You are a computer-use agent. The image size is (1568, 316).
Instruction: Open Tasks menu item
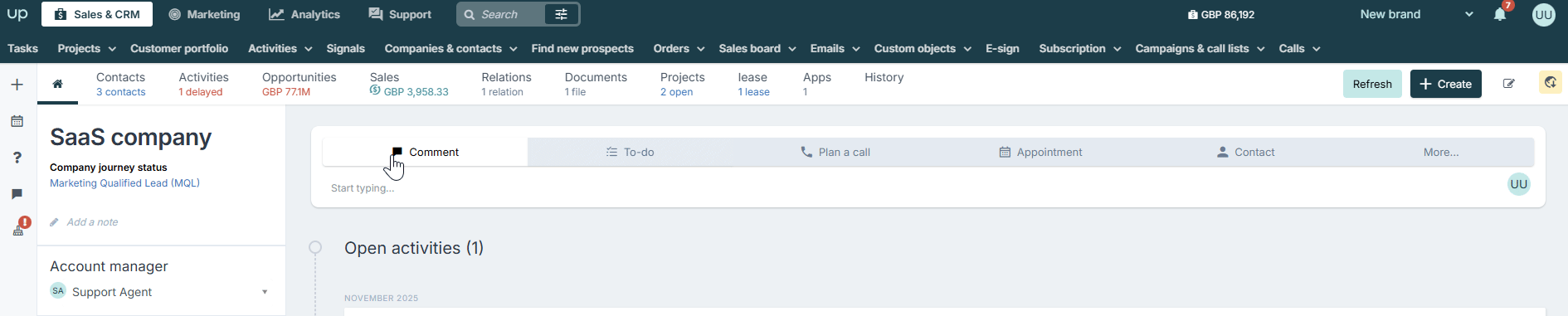pyautogui.click(x=22, y=48)
